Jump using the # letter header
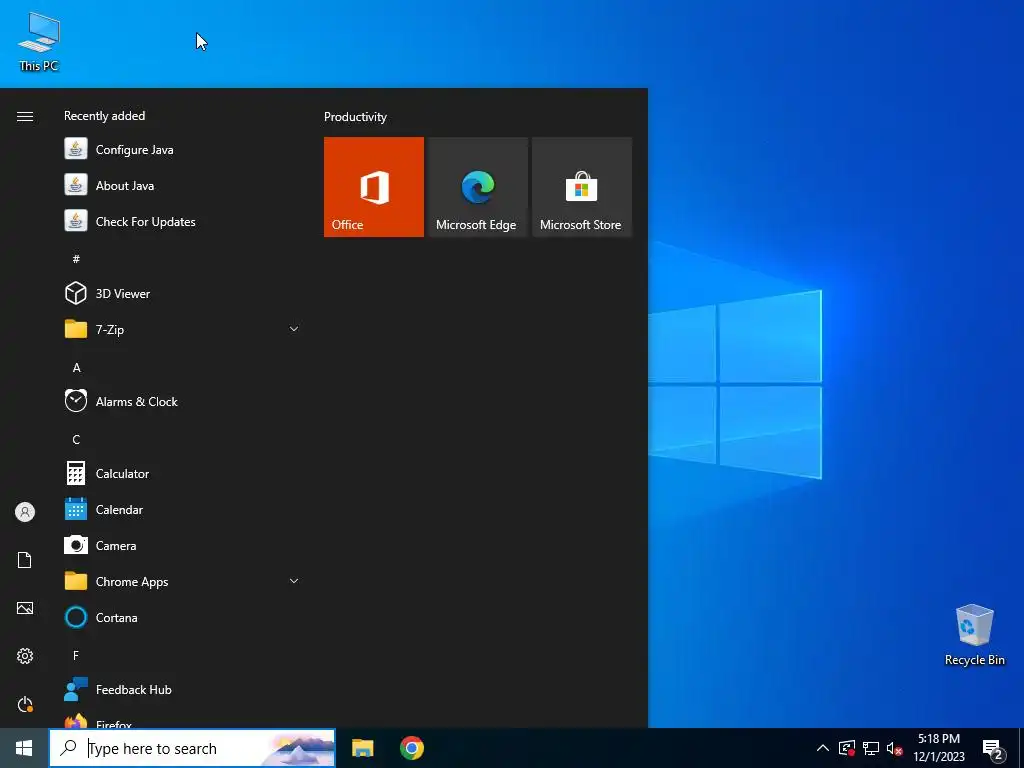This screenshot has width=1024, height=768. [76, 259]
